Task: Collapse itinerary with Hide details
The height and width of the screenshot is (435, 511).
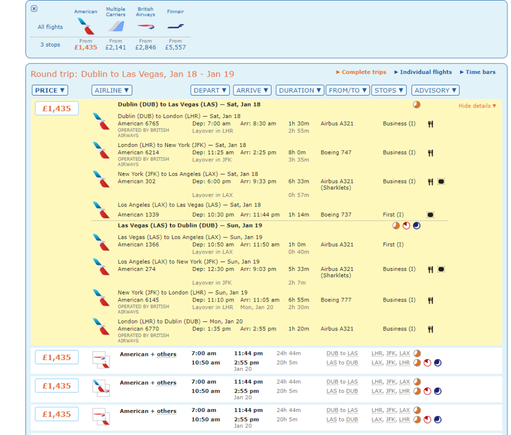Action: coord(477,106)
